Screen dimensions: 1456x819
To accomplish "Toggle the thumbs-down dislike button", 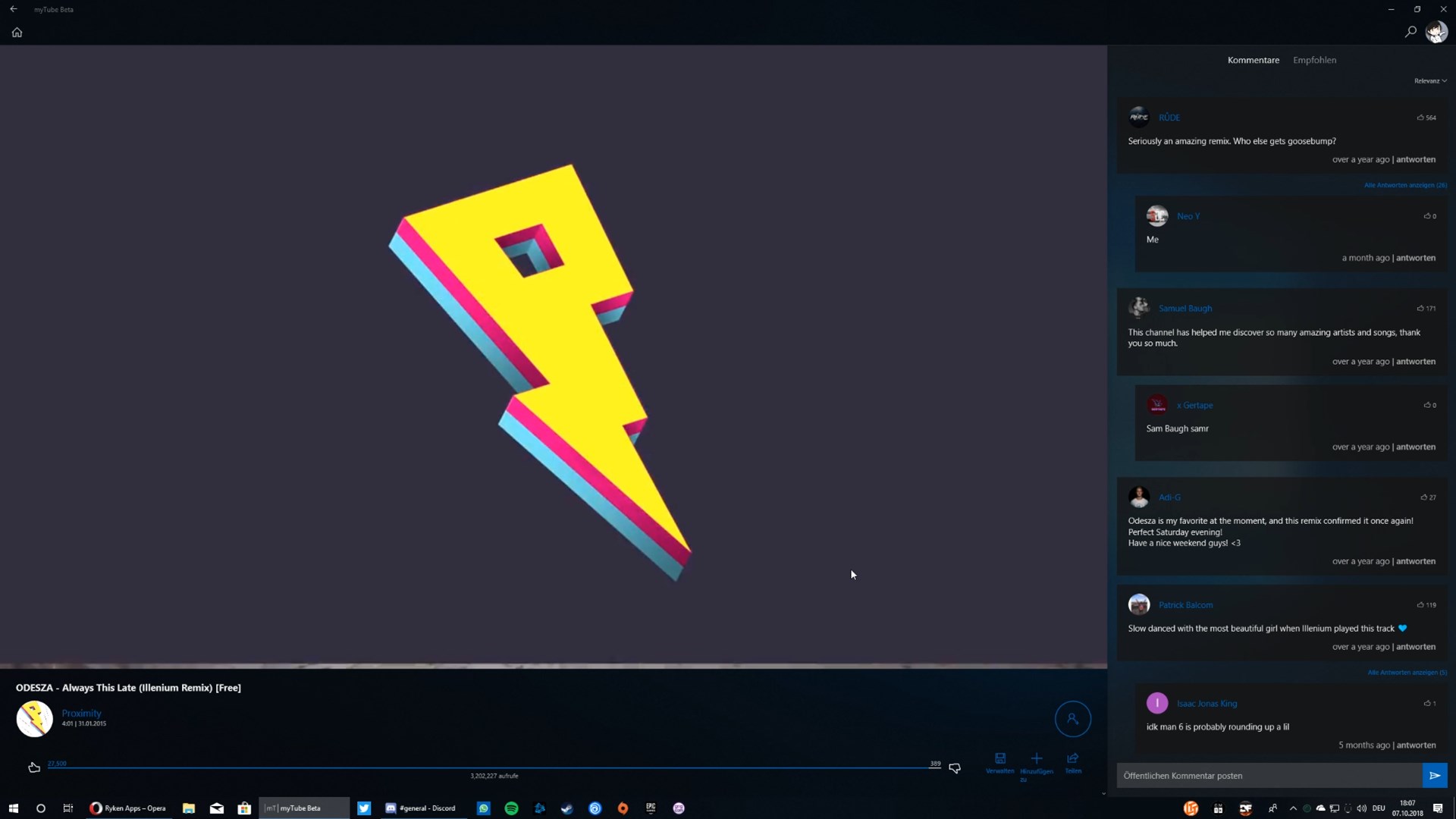I will click(x=955, y=768).
